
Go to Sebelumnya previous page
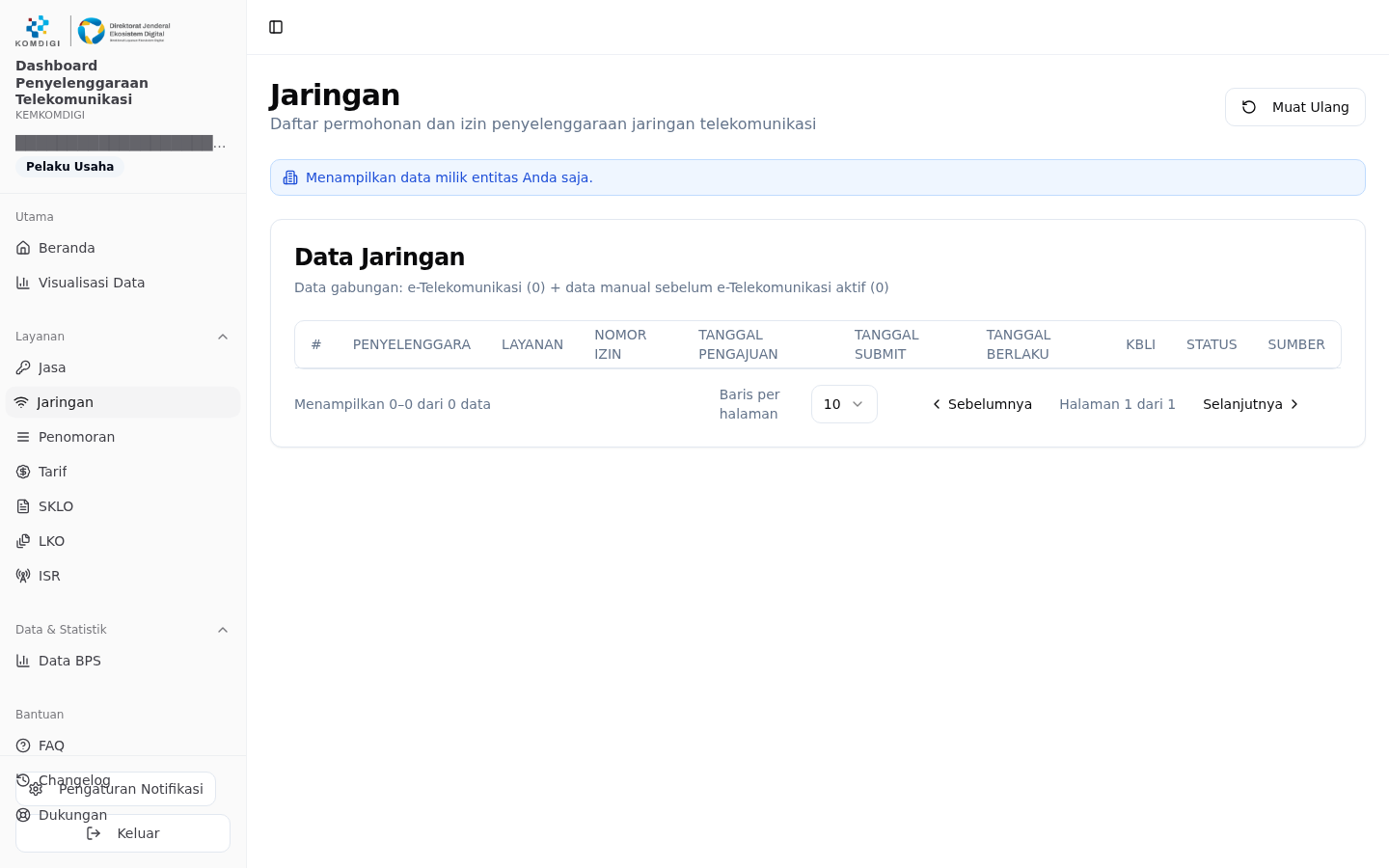point(982,404)
